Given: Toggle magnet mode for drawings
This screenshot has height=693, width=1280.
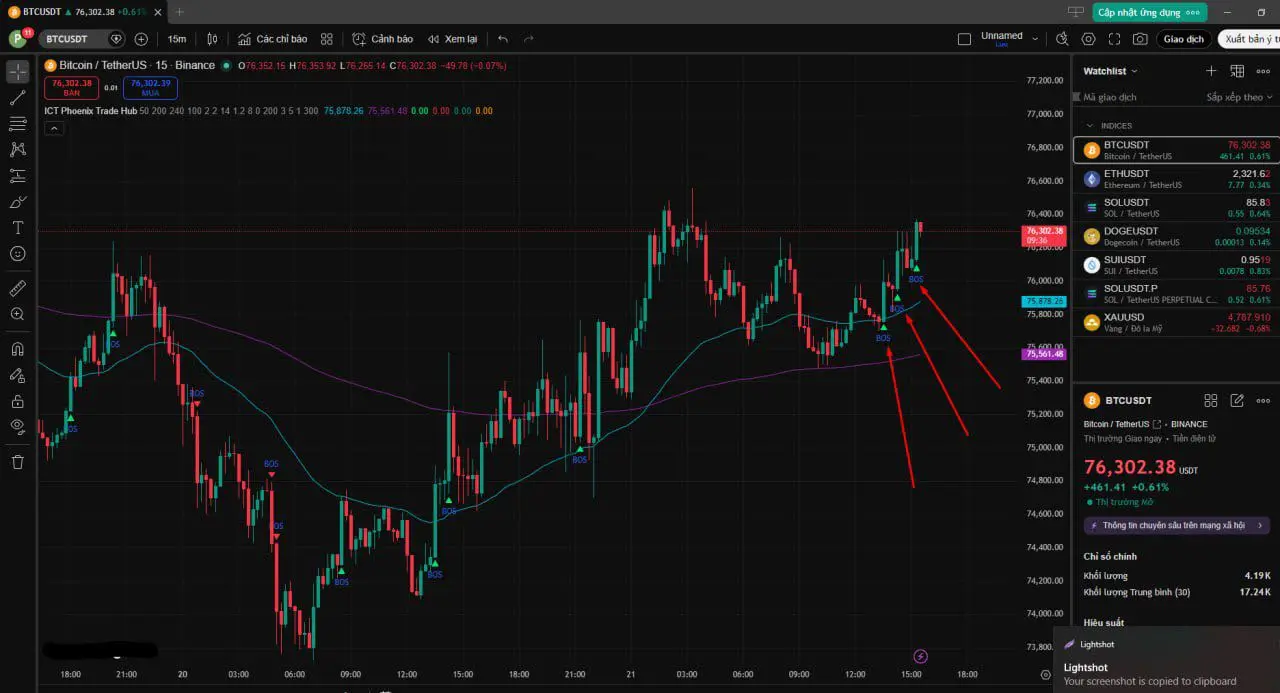Looking at the screenshot, I should click(x=17, y=349).
